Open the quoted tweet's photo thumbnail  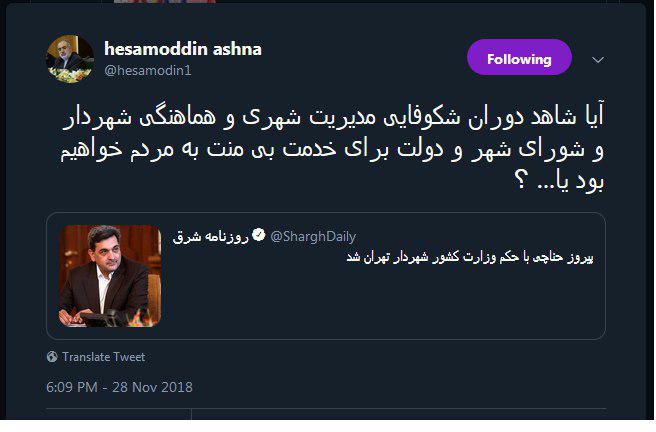click(x=110, y=278)
